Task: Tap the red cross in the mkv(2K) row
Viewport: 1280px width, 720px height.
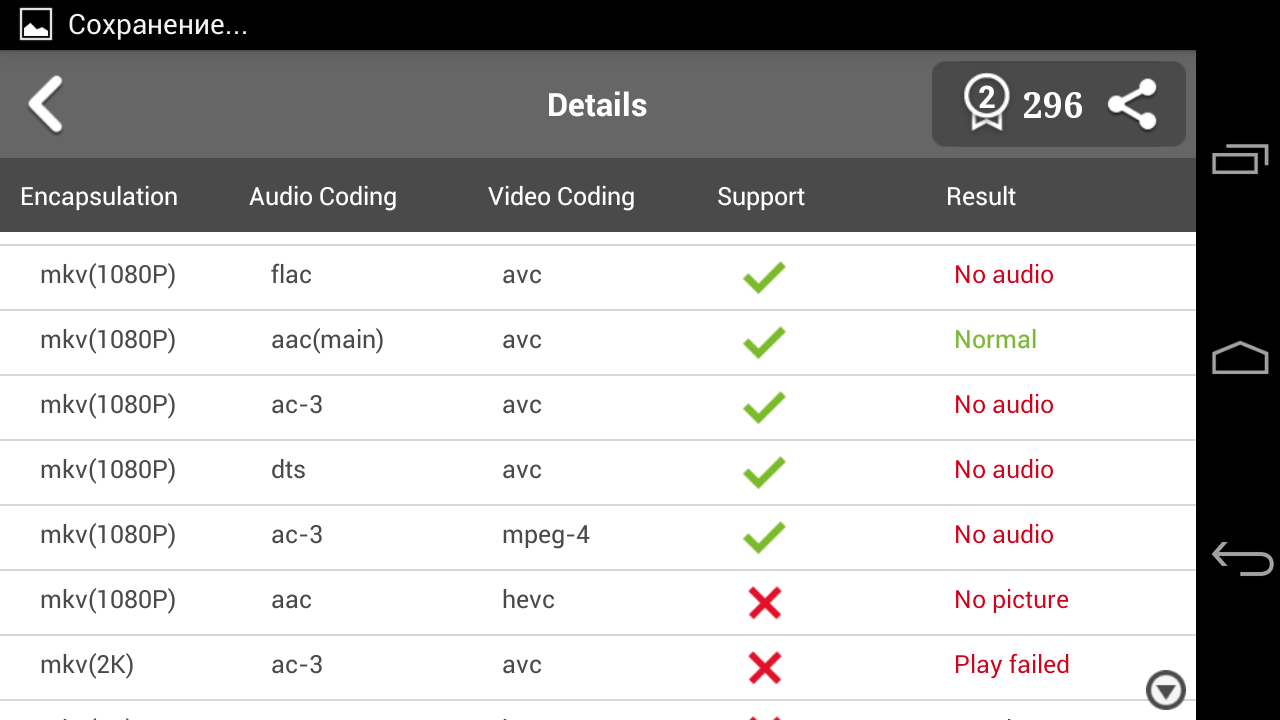Action: click(764, 667)
